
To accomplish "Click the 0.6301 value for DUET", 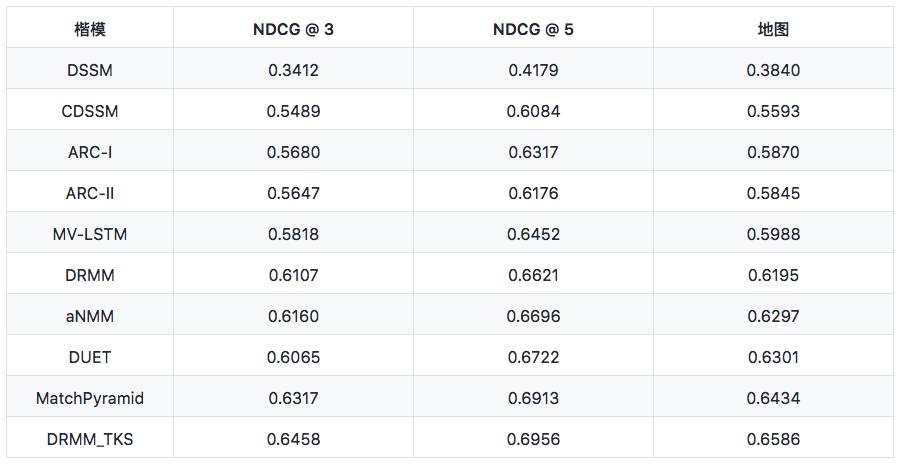I will [773, 357].
